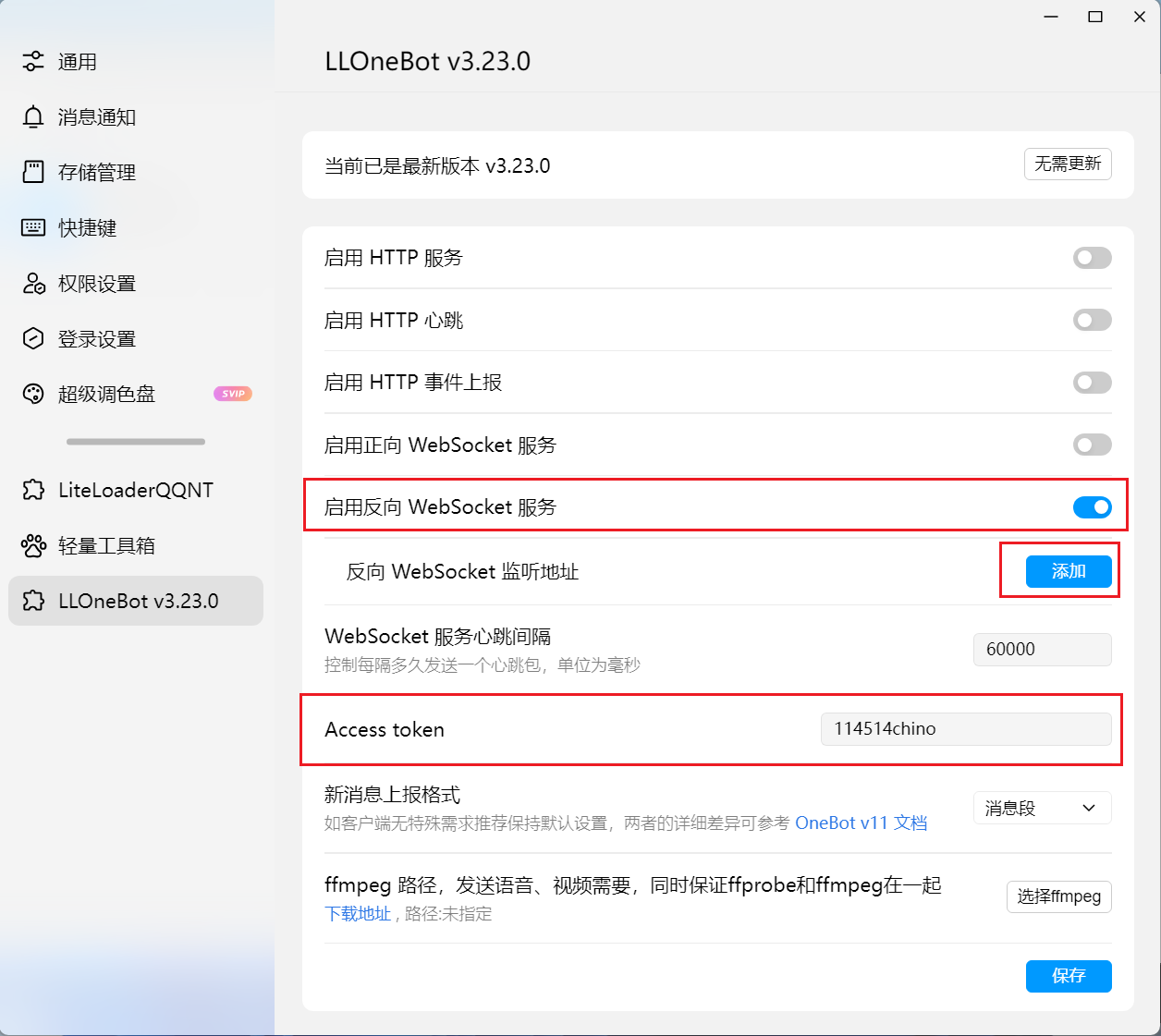Click the 轻量工具箱 paw icon
The height and width of the screenshot is (1036, 1161).
[x=33, y=545]
